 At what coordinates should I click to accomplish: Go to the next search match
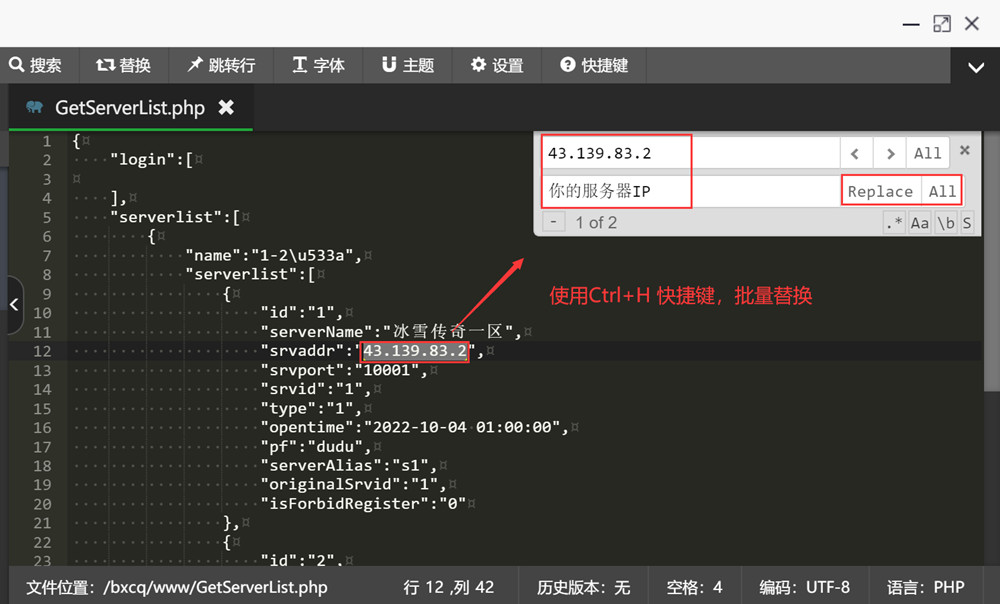(889, 153)
